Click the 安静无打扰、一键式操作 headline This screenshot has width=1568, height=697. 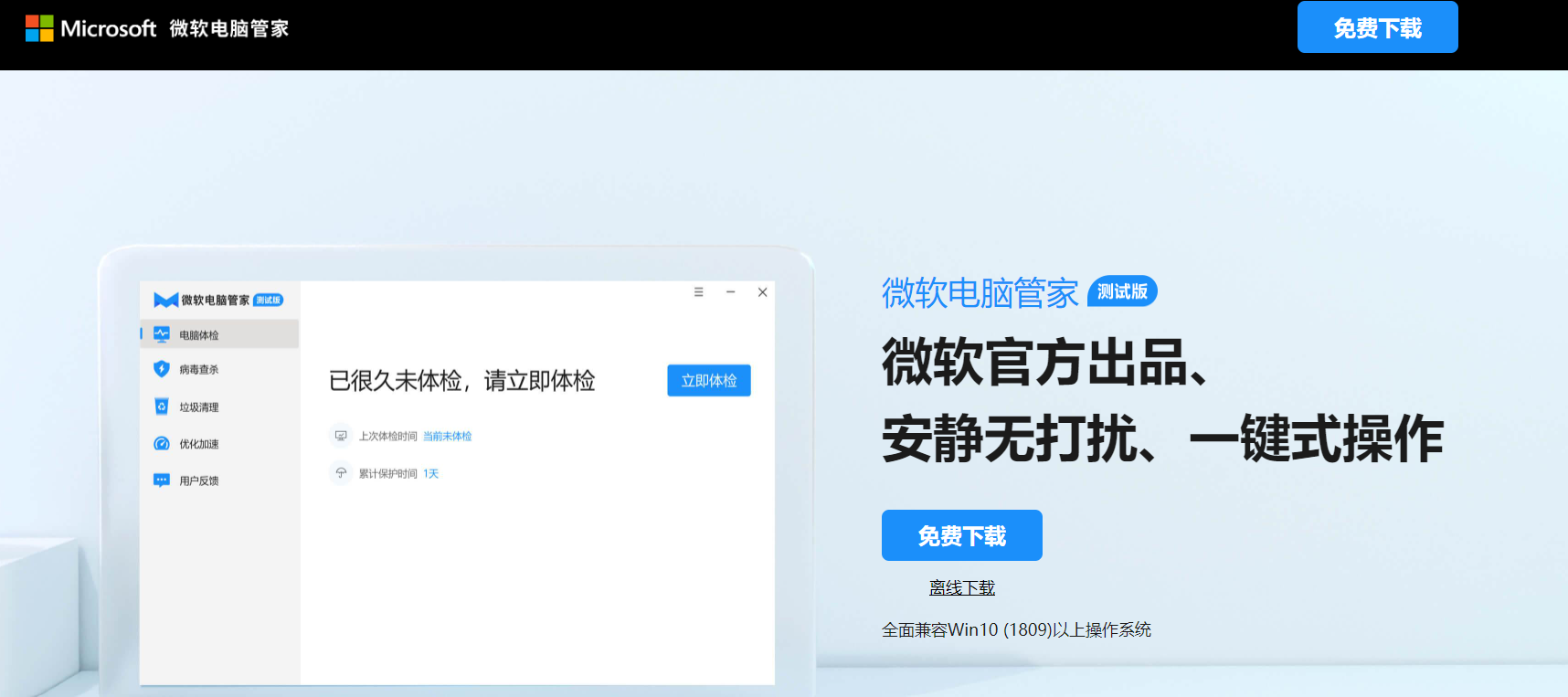click(1163, 439)
